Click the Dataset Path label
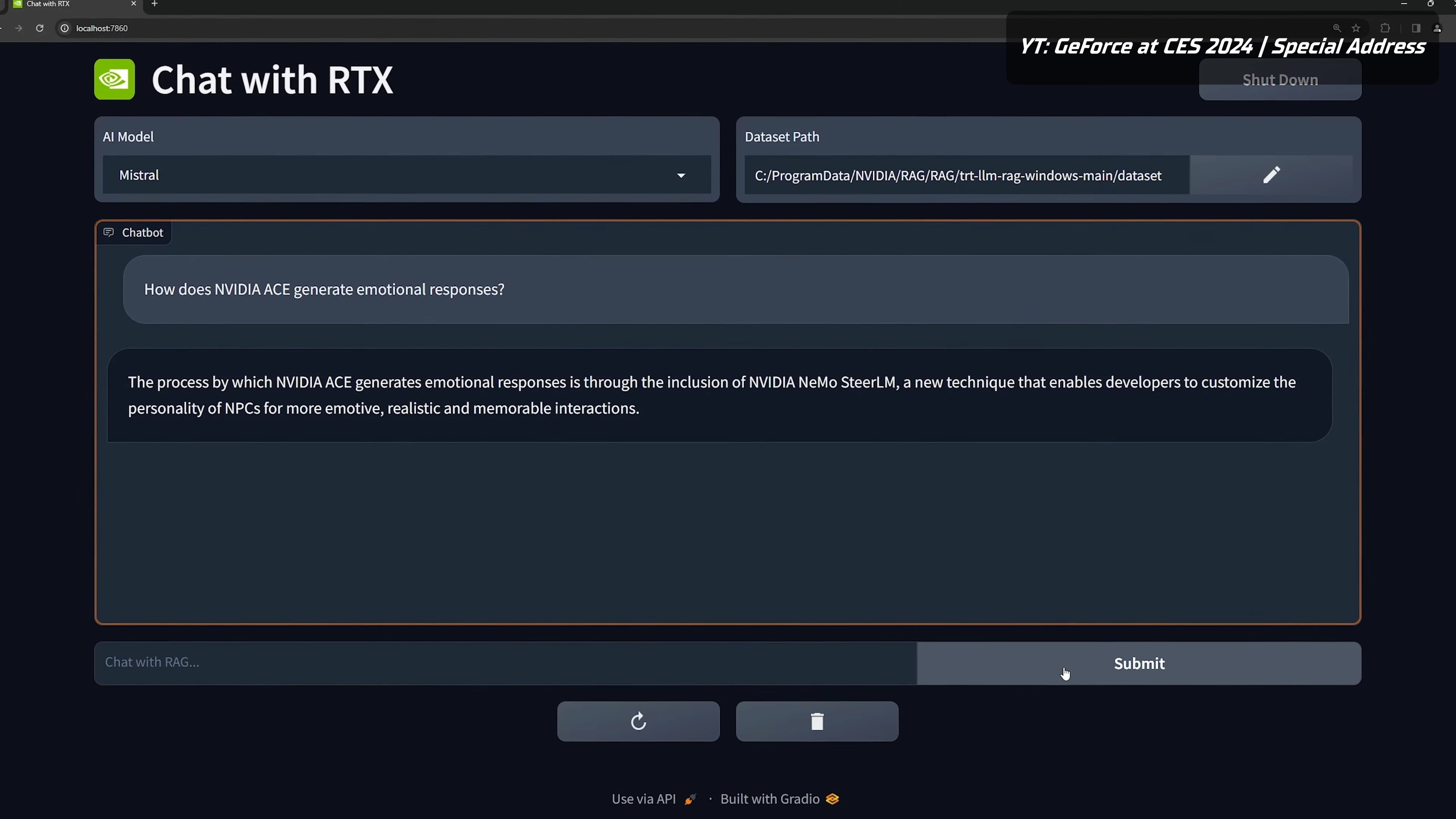 click(782, 137)
